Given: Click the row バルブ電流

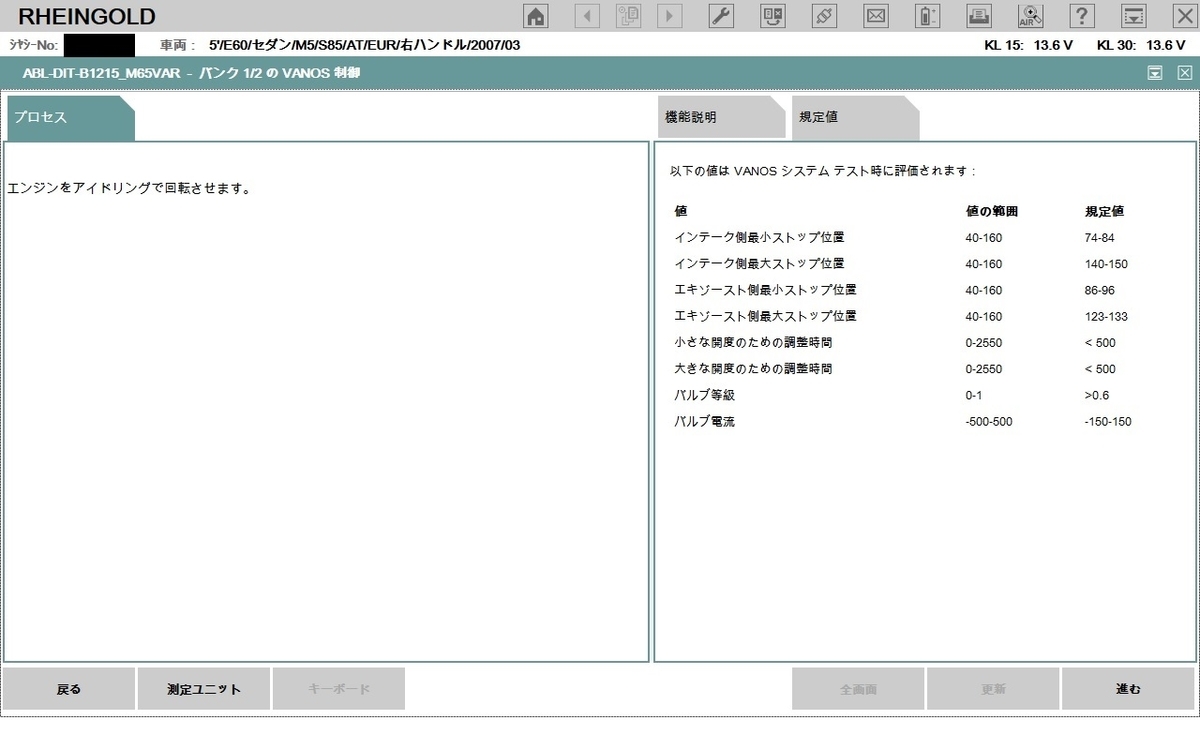Looking at the screenshot, I should pos(905,422).
